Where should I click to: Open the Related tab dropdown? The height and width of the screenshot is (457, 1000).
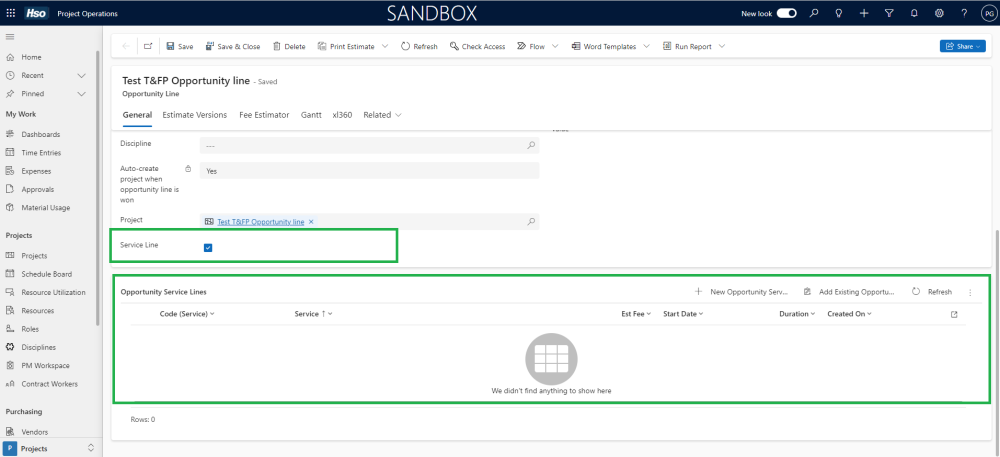click(382, 115)
